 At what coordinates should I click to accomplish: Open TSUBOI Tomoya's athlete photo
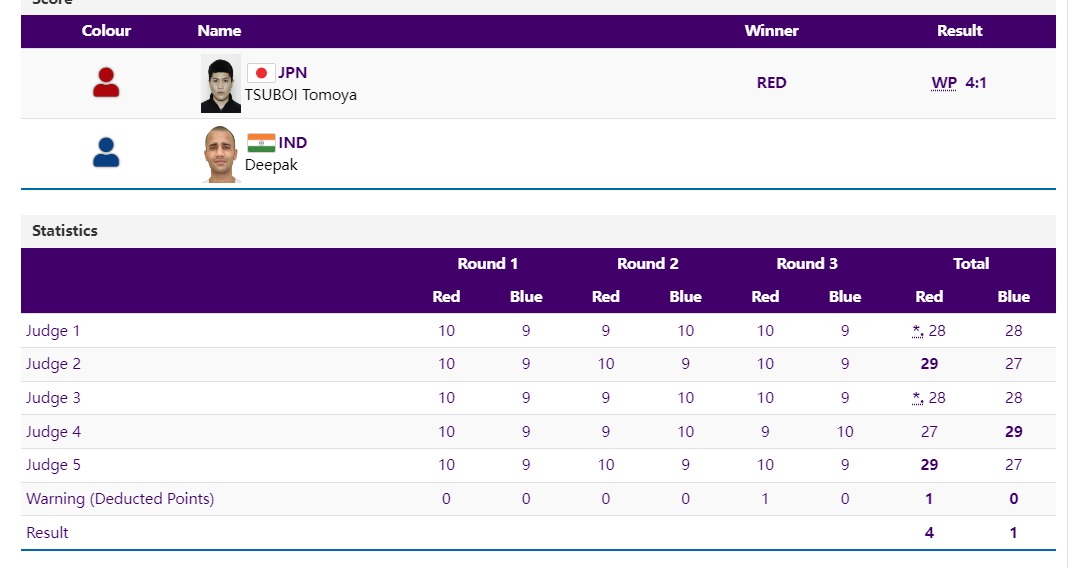click(x=220, y=84)
